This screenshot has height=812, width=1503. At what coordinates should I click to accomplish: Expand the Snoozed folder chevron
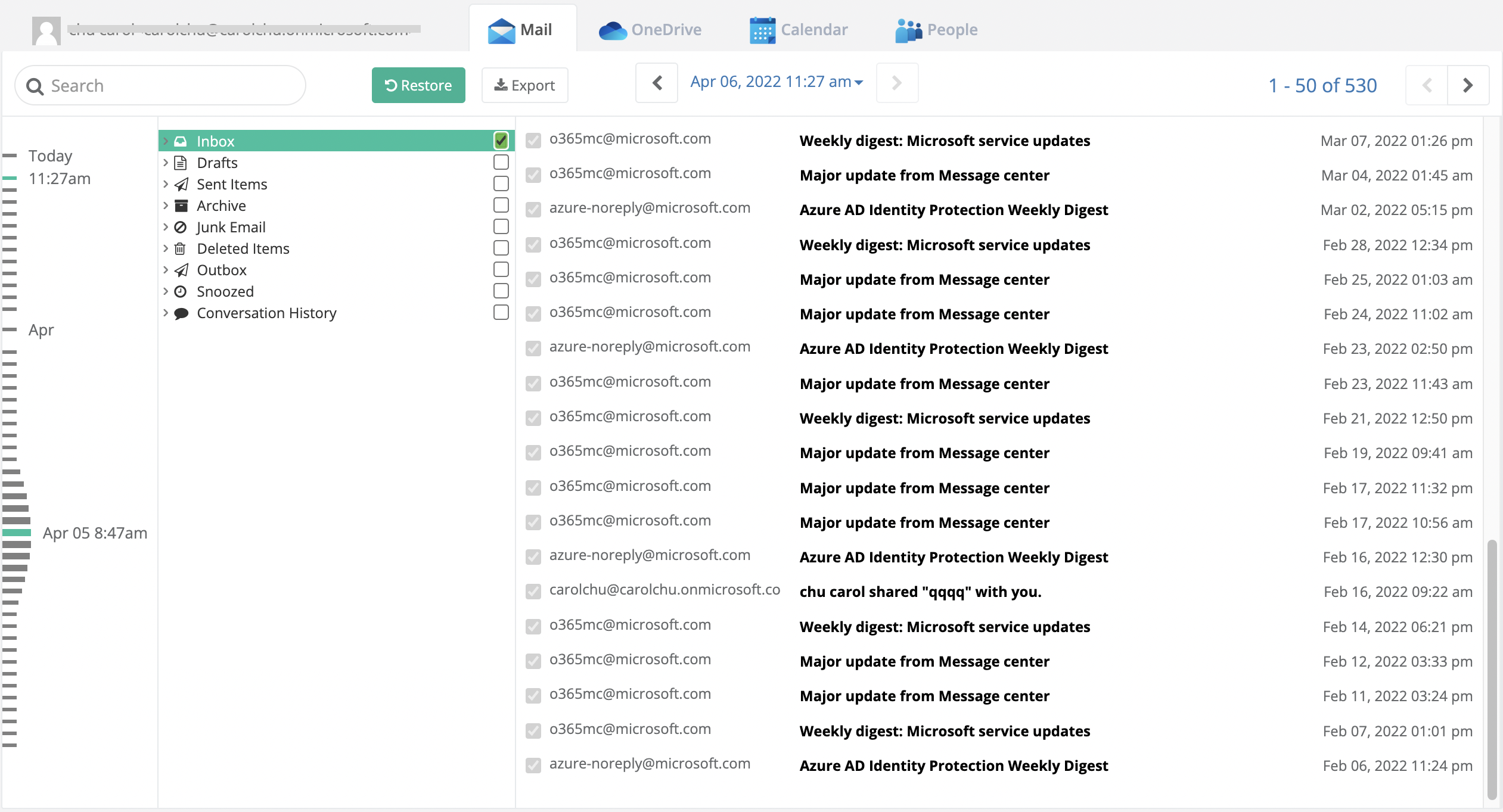click(166, 291)
